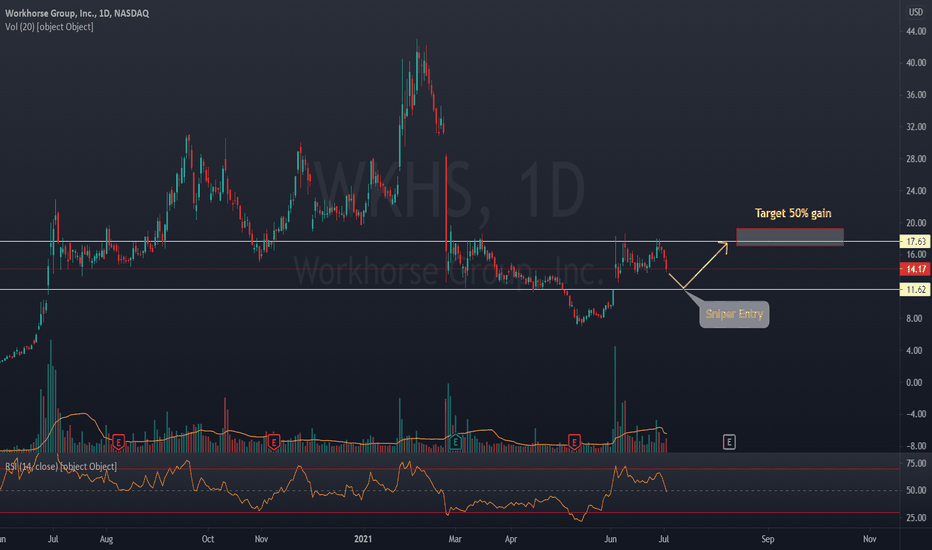Click the Target 50% gain text annotation

tap(793, 213)
